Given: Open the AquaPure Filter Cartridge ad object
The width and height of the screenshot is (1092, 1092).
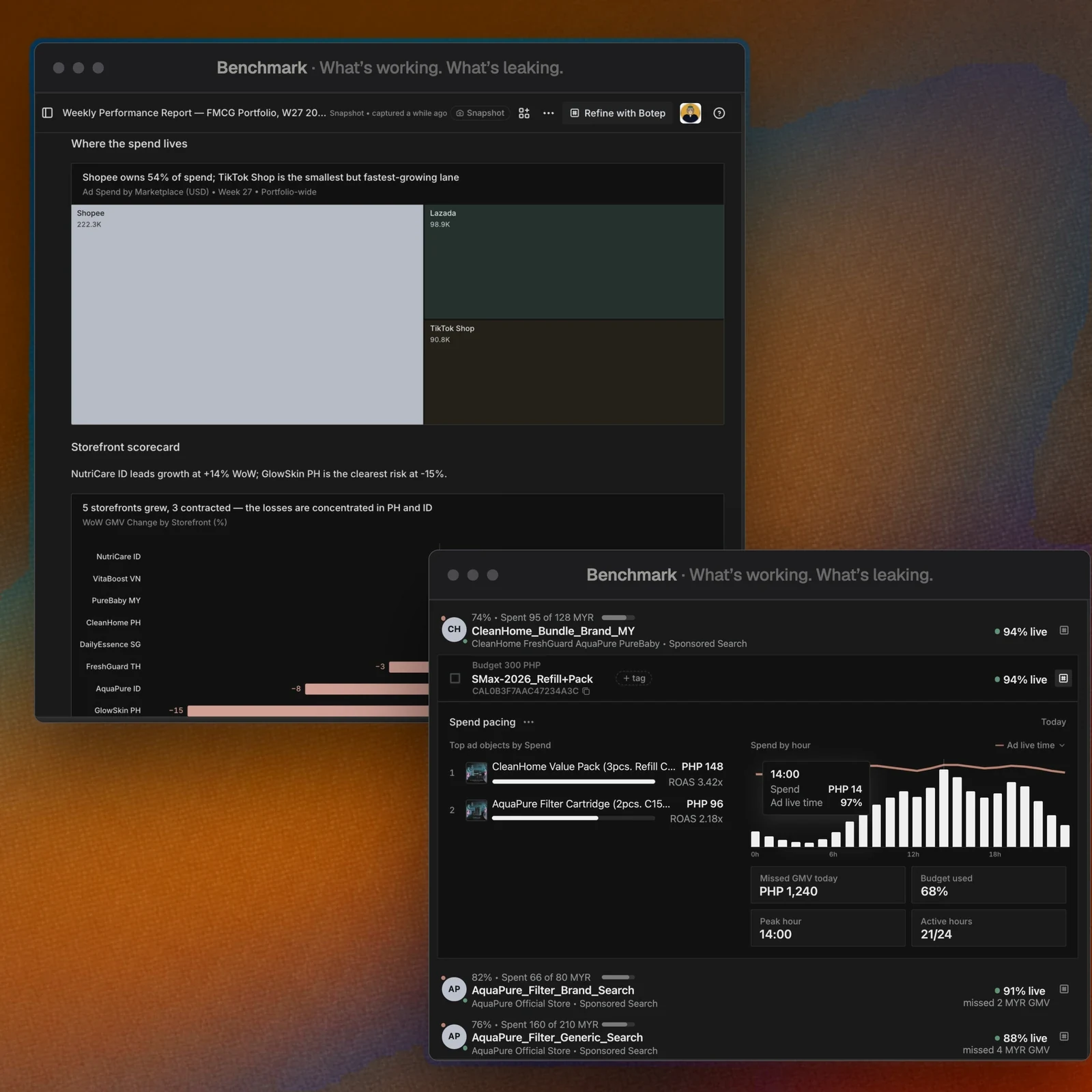Looking at the screenshot, I should click(581, 804).
